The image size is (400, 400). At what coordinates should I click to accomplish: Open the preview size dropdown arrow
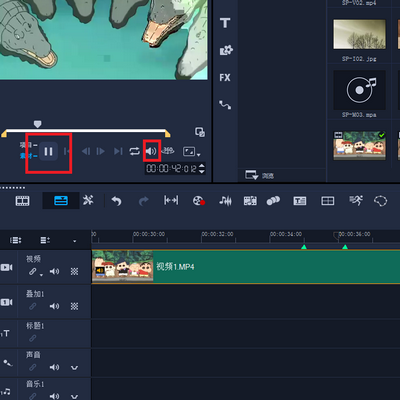199,155
